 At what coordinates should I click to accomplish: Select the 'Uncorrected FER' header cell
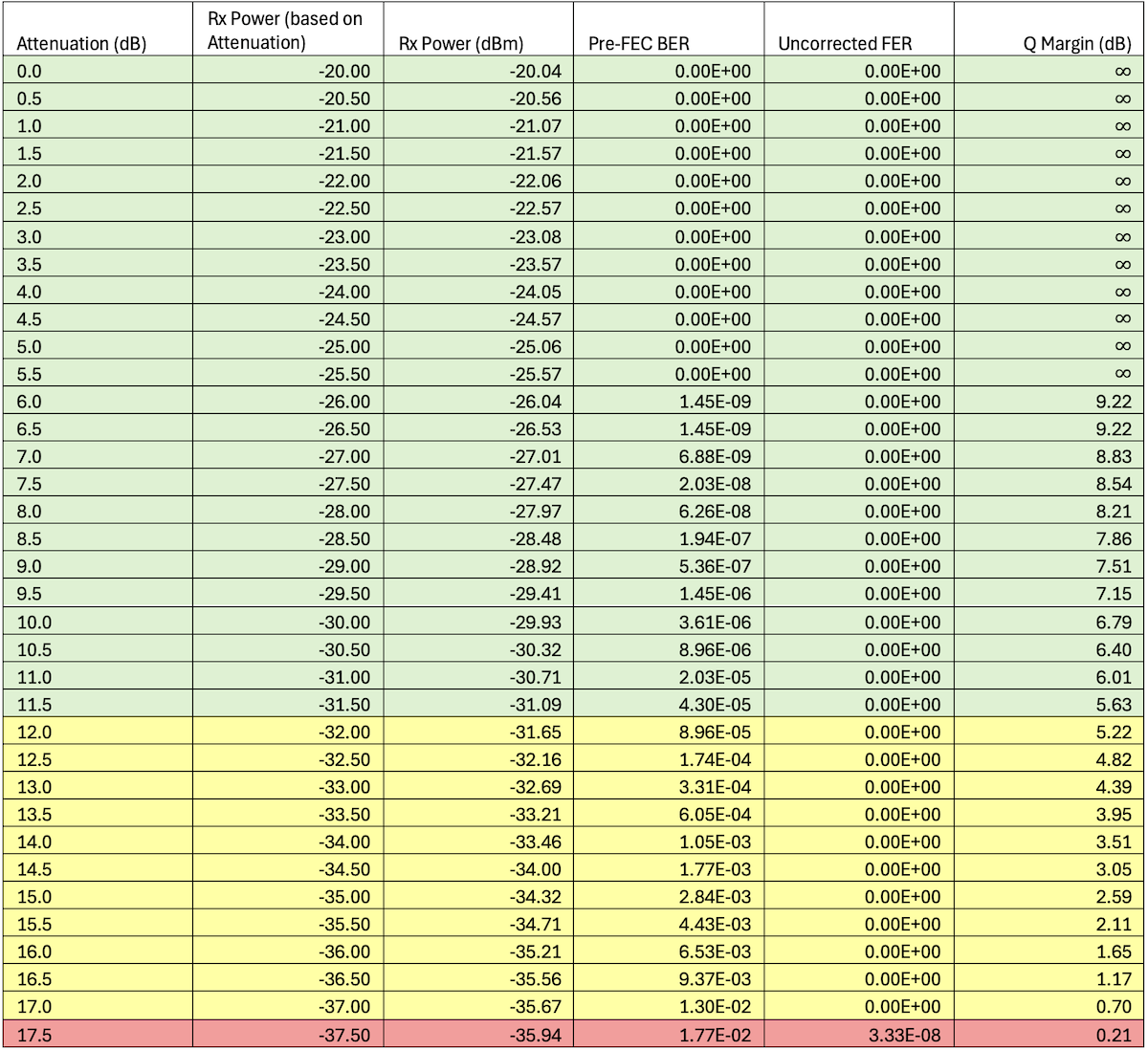click(859, 30)
